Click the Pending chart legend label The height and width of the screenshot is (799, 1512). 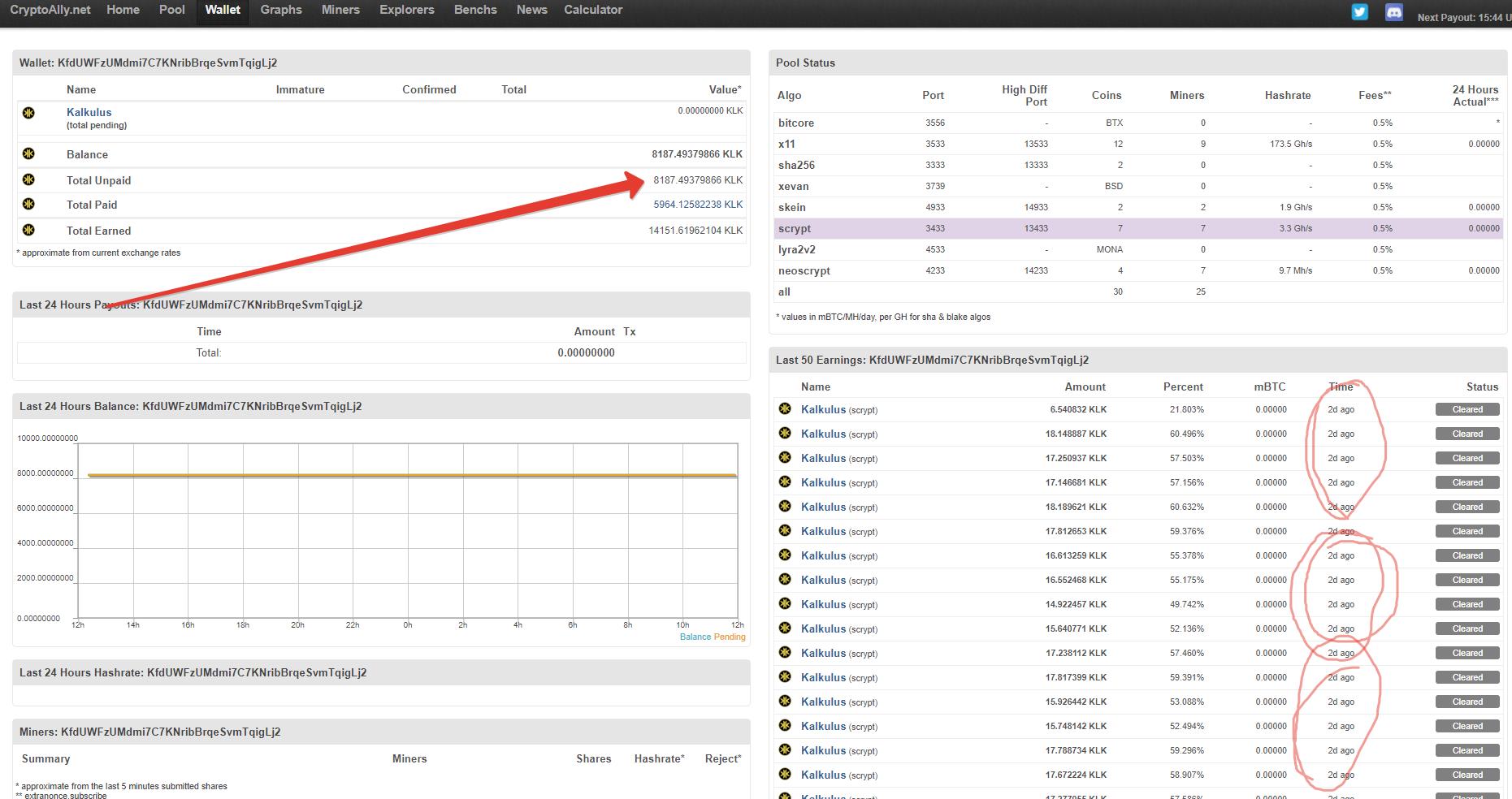coord(730,637)
